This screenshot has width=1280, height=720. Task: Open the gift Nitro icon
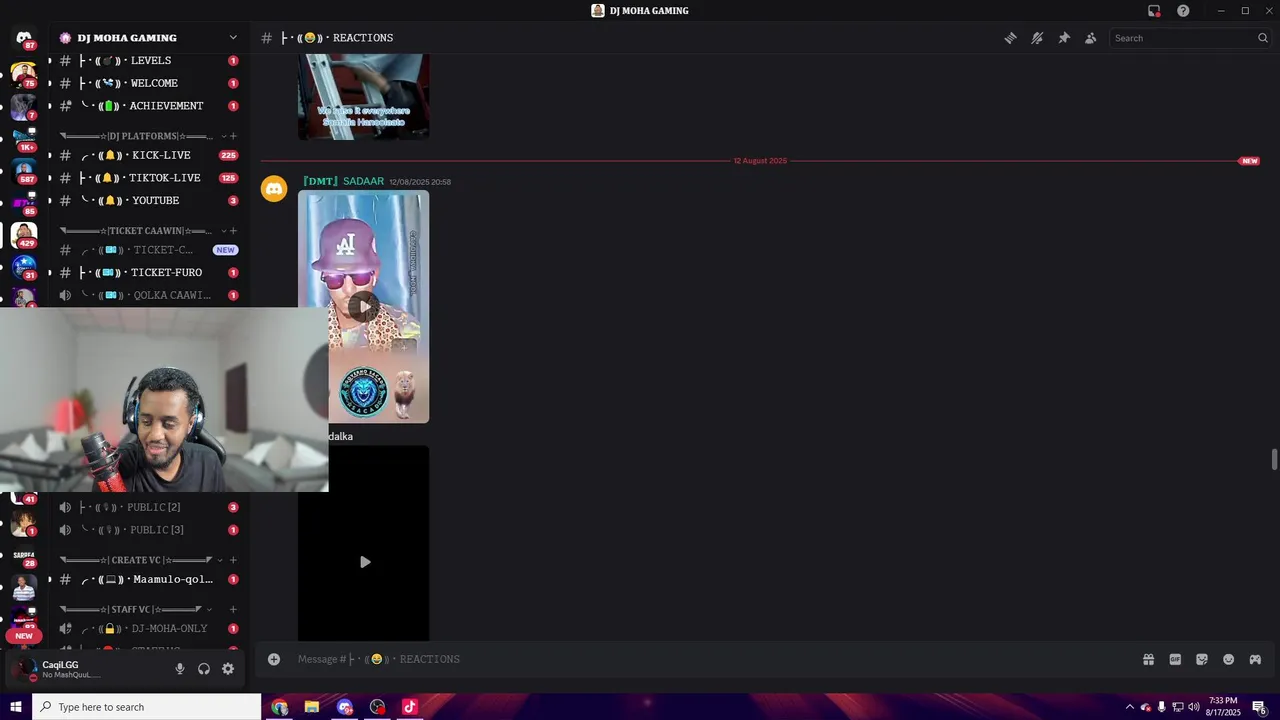click(x=1148, y=659)
